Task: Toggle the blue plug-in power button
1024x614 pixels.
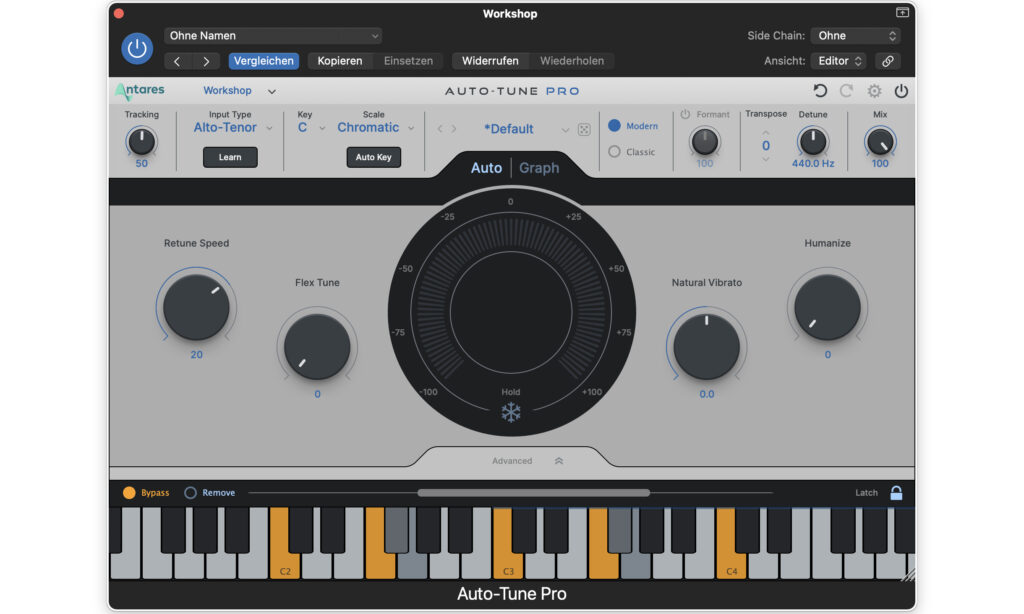Action: [x=137, y=48]
